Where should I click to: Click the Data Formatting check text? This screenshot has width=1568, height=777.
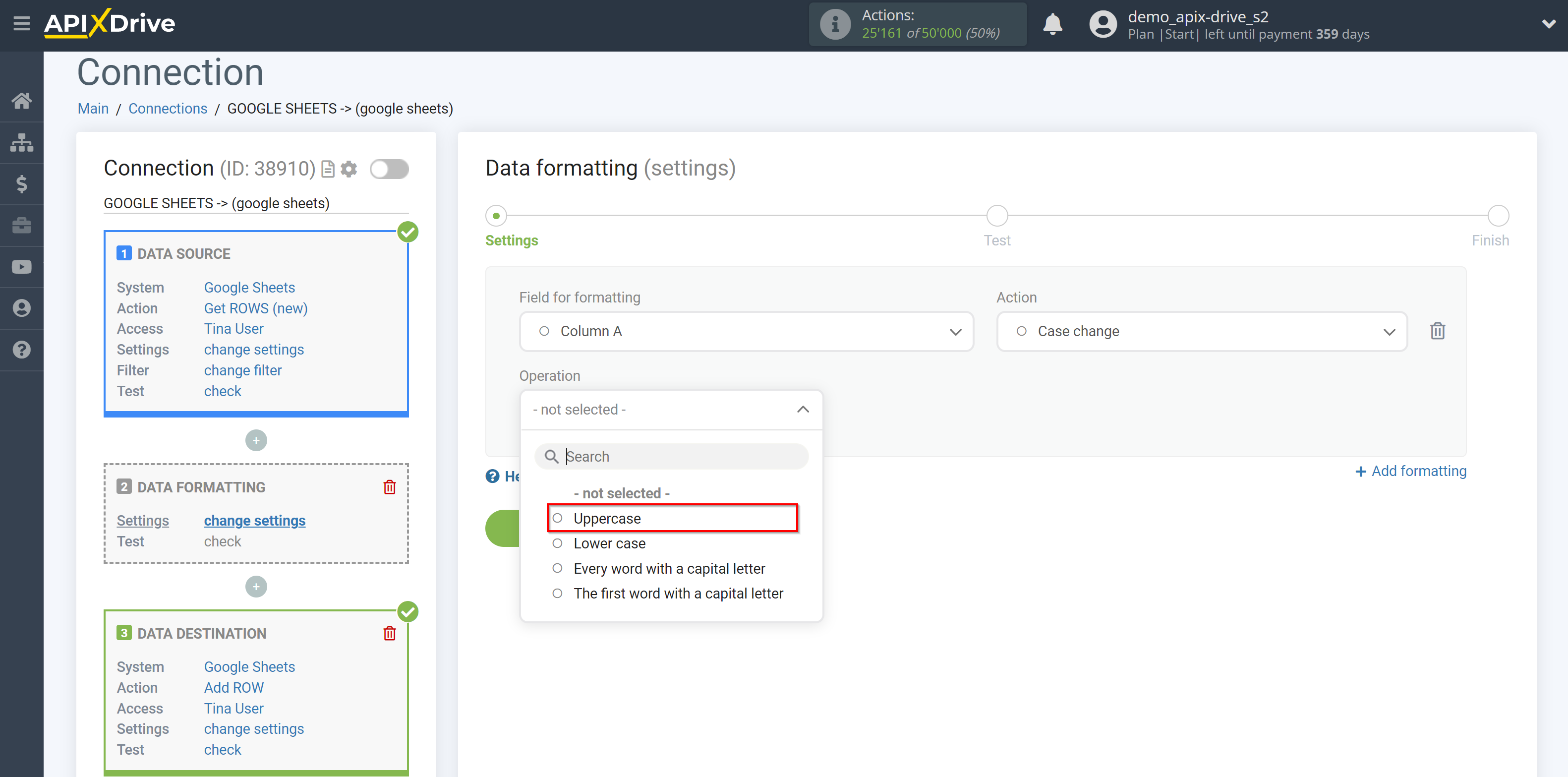222,541
